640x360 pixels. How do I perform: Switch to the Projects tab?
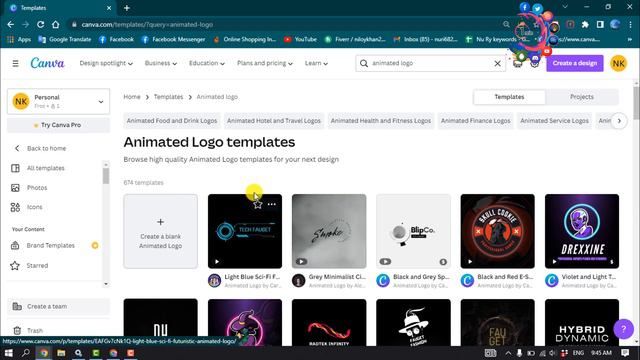coord(582,97)
